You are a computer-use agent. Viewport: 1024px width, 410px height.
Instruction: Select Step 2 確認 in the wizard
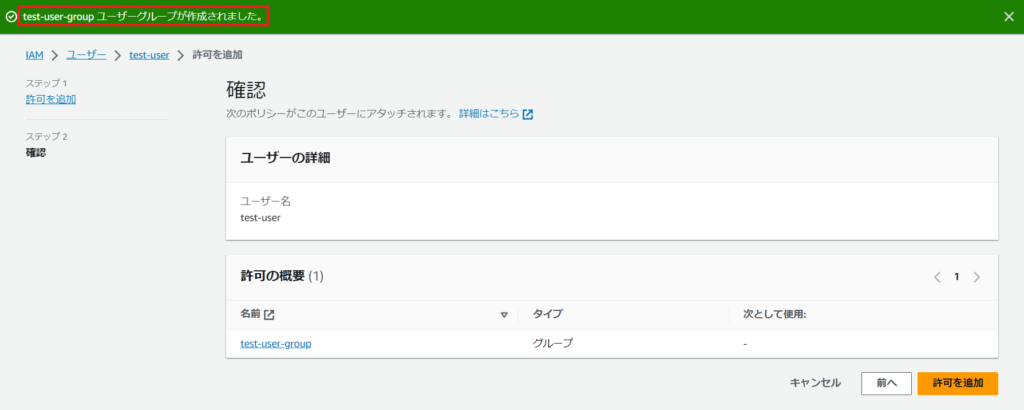pyautogui.click(x=36, y=153)
